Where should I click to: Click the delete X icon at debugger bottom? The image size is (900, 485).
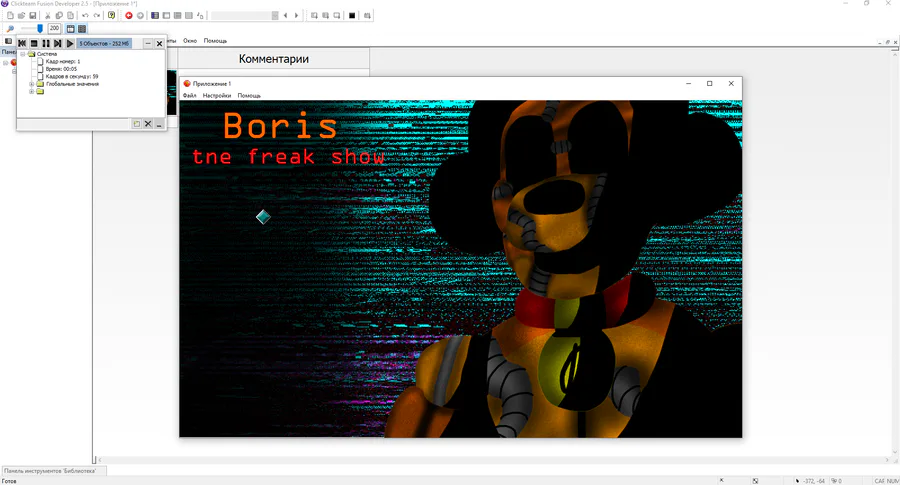click(148, 124)
